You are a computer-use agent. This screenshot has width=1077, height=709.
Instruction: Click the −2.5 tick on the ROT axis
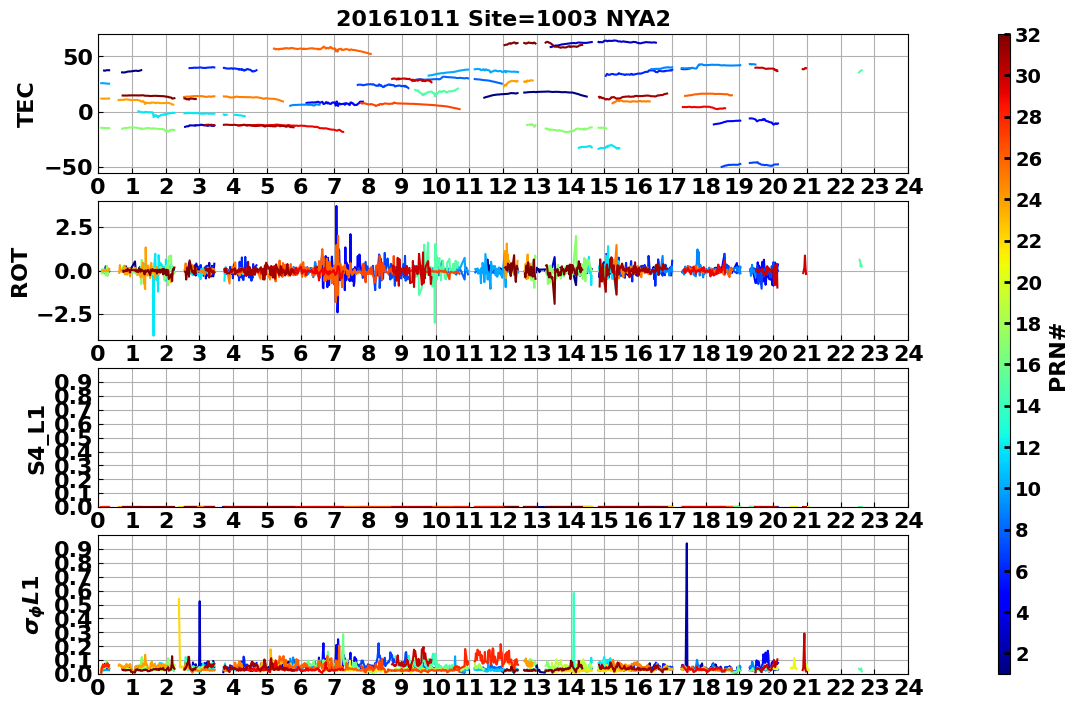(x=67, y=315)
